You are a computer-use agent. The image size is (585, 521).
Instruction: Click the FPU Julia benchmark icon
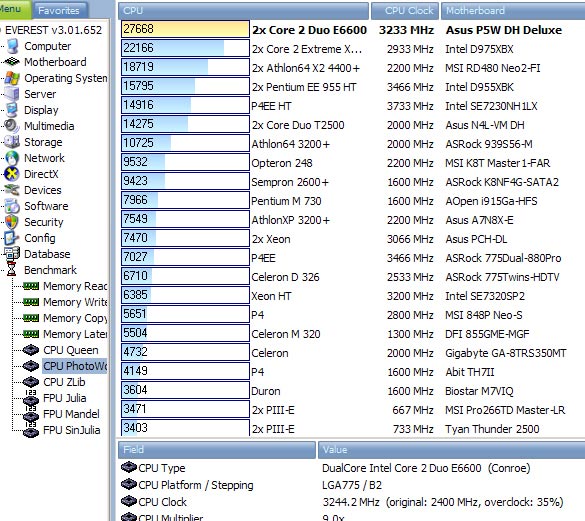click(x=31, y=398)
